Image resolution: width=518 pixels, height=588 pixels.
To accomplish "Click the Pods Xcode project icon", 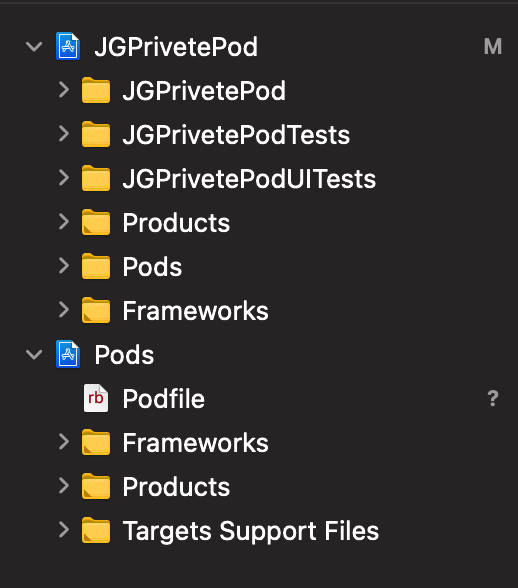I will [68, 354].
